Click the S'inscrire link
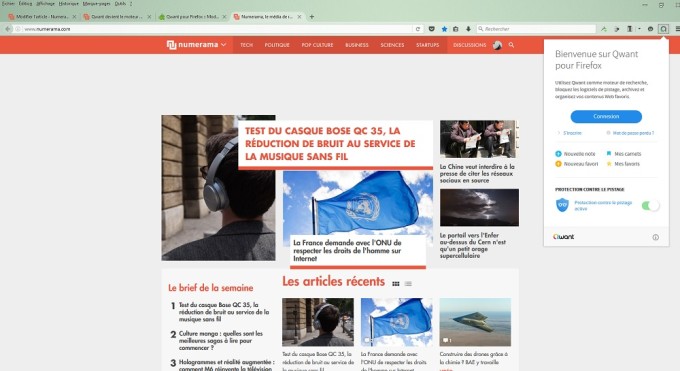680x371 pixels. coord(572,133)
